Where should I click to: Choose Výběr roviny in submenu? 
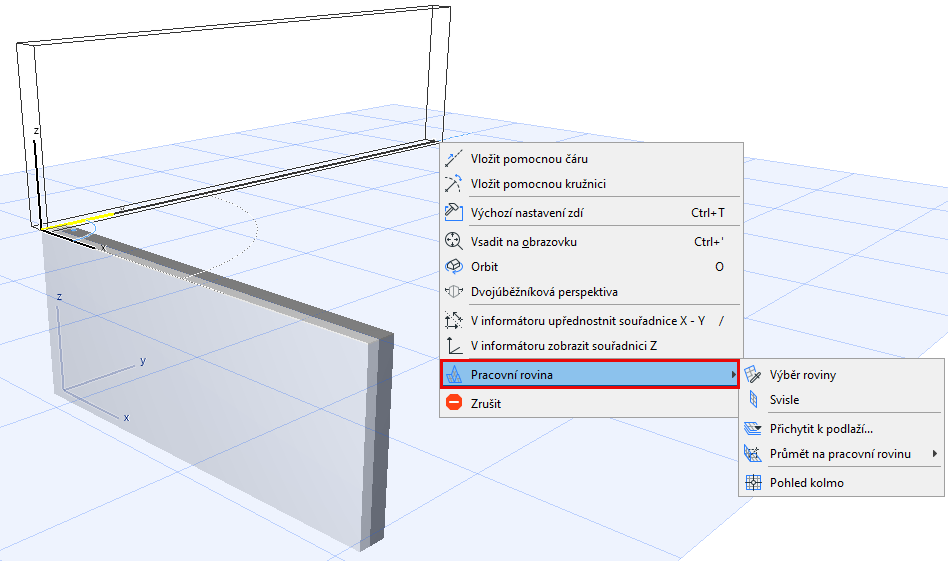coord(842,375)
